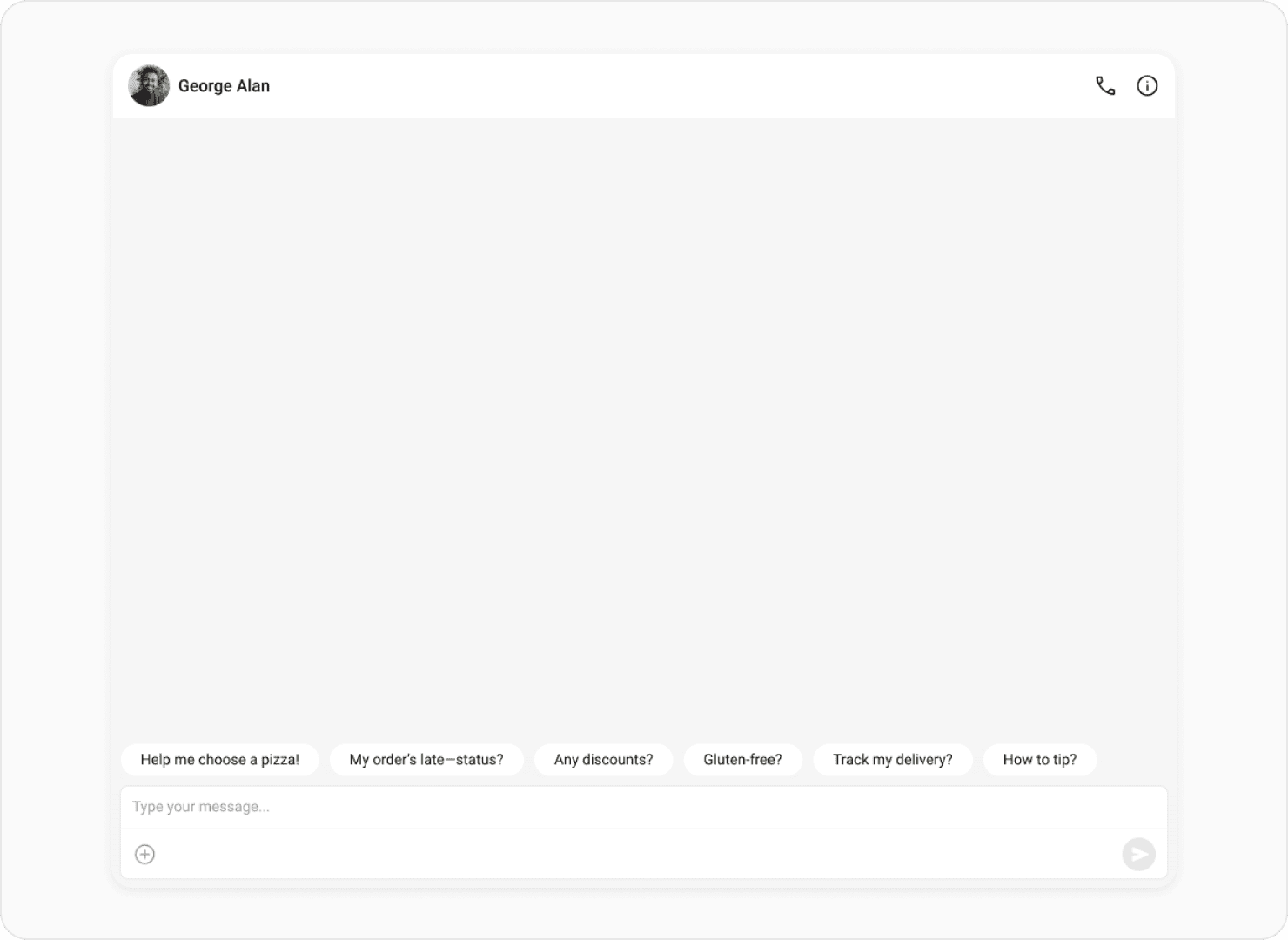Focus the "Type your message..." input field

click(644, 807)
